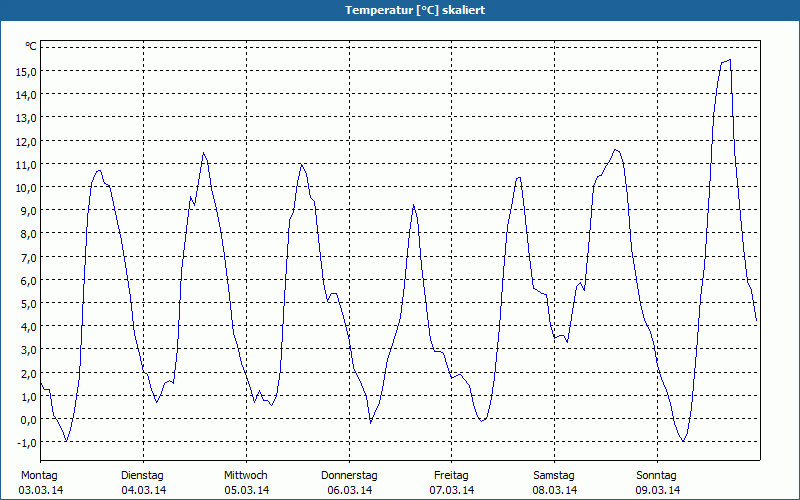
Task: Click the Thursday peak near 9 °C
Action: pyautogui.click(x=414, y=205)
